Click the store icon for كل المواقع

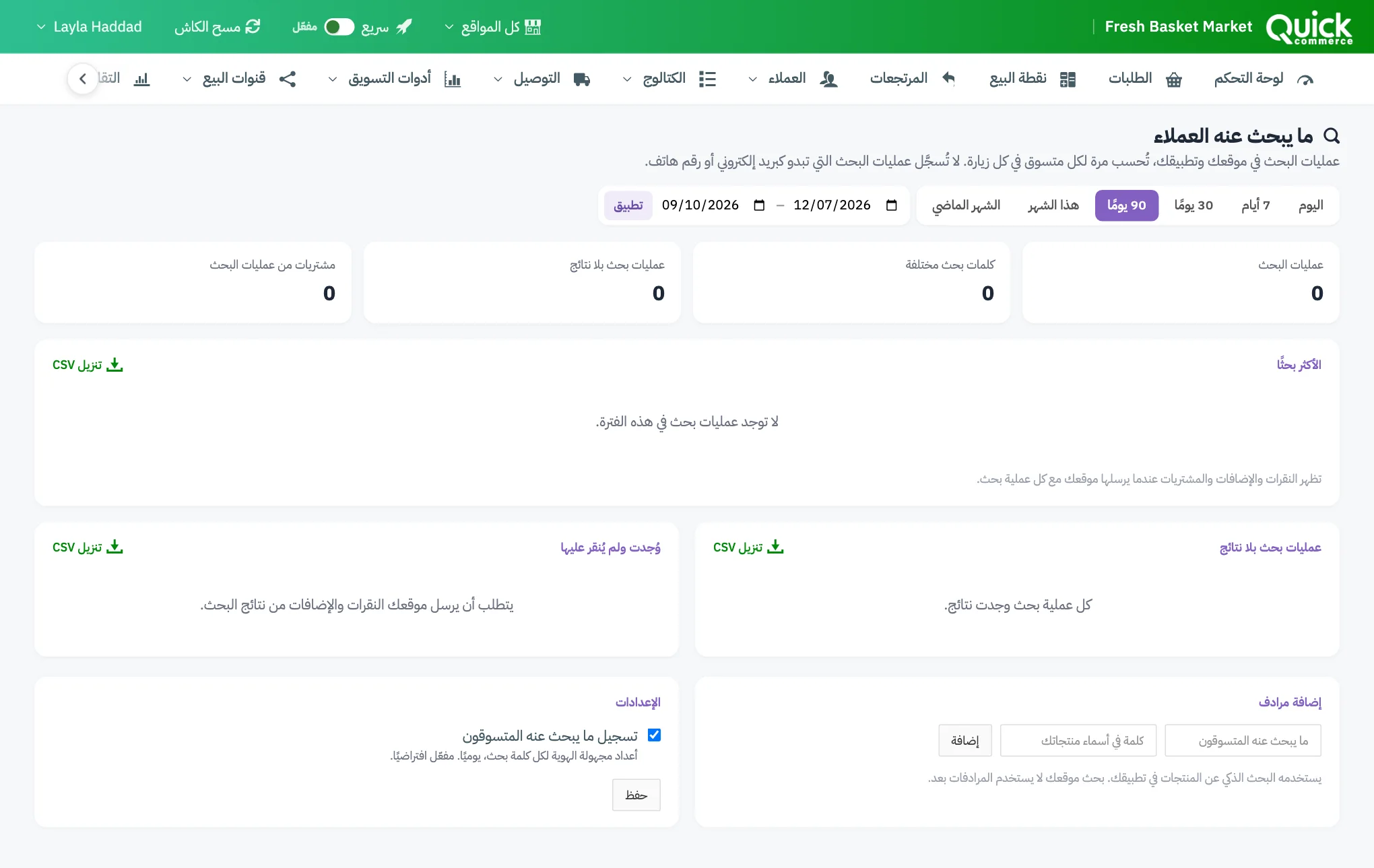point(533,27)
